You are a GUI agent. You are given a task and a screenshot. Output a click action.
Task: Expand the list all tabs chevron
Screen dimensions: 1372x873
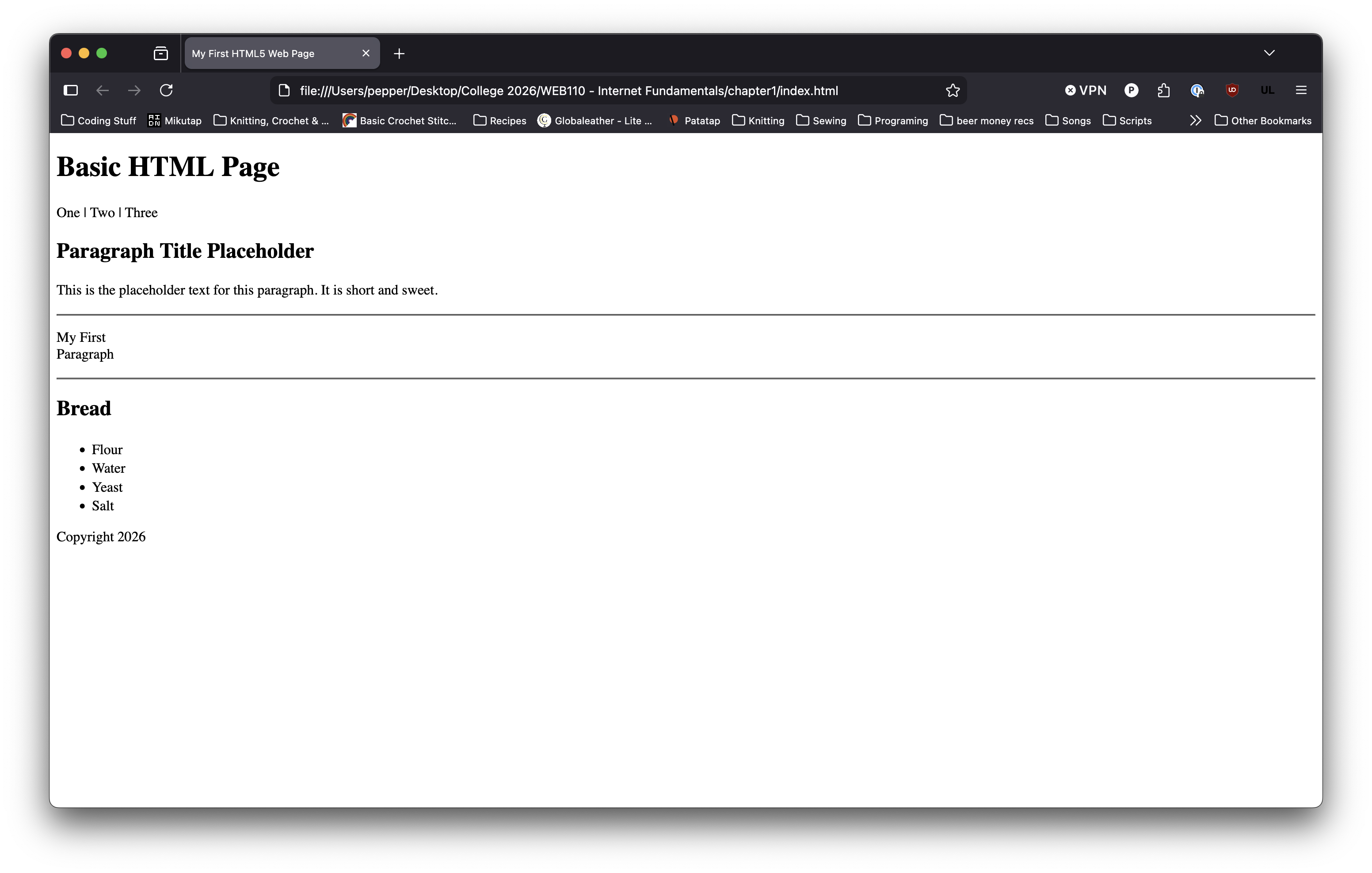(x=1269, y=53)
